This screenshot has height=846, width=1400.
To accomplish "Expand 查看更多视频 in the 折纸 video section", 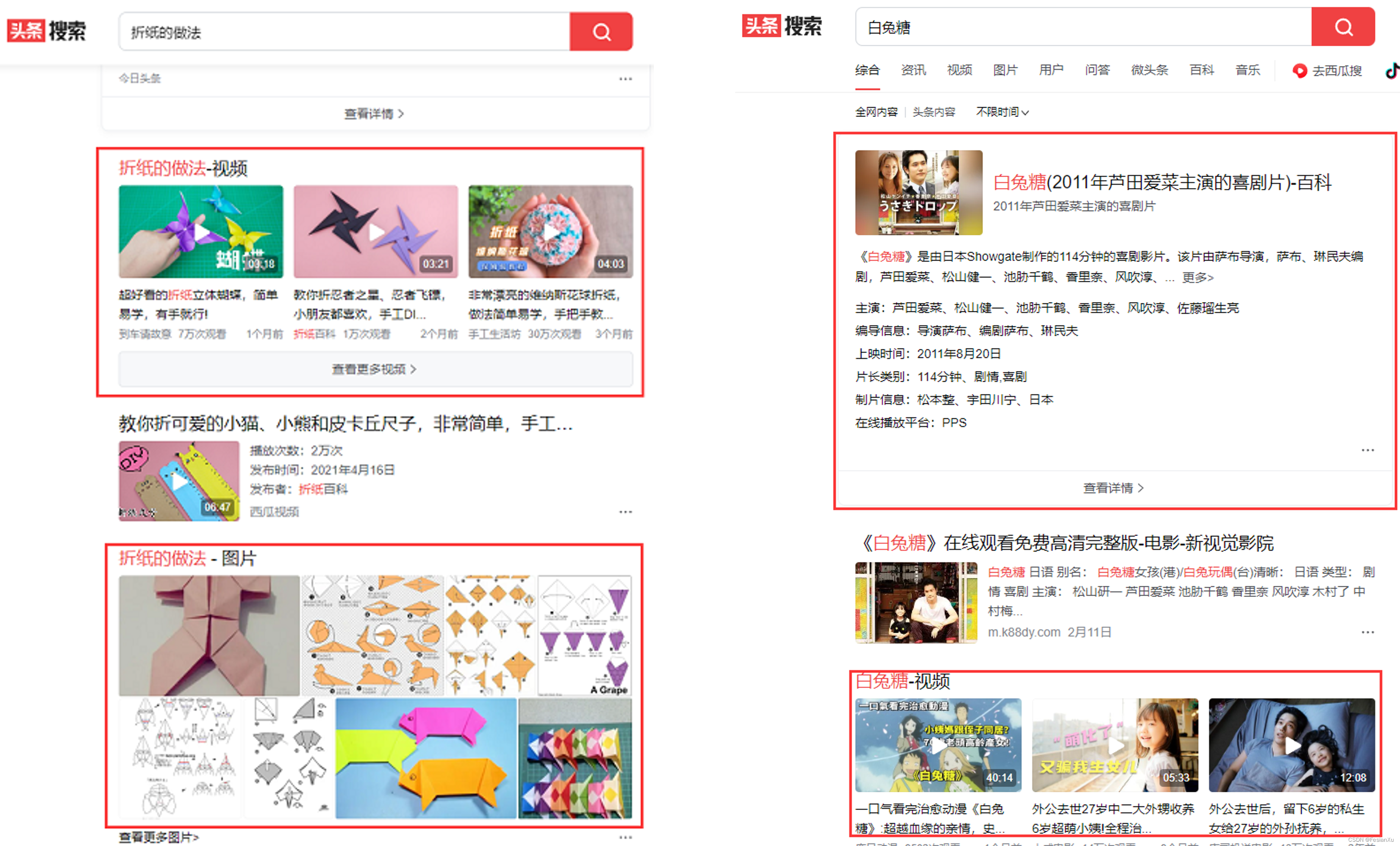I will tap(375, 369).
